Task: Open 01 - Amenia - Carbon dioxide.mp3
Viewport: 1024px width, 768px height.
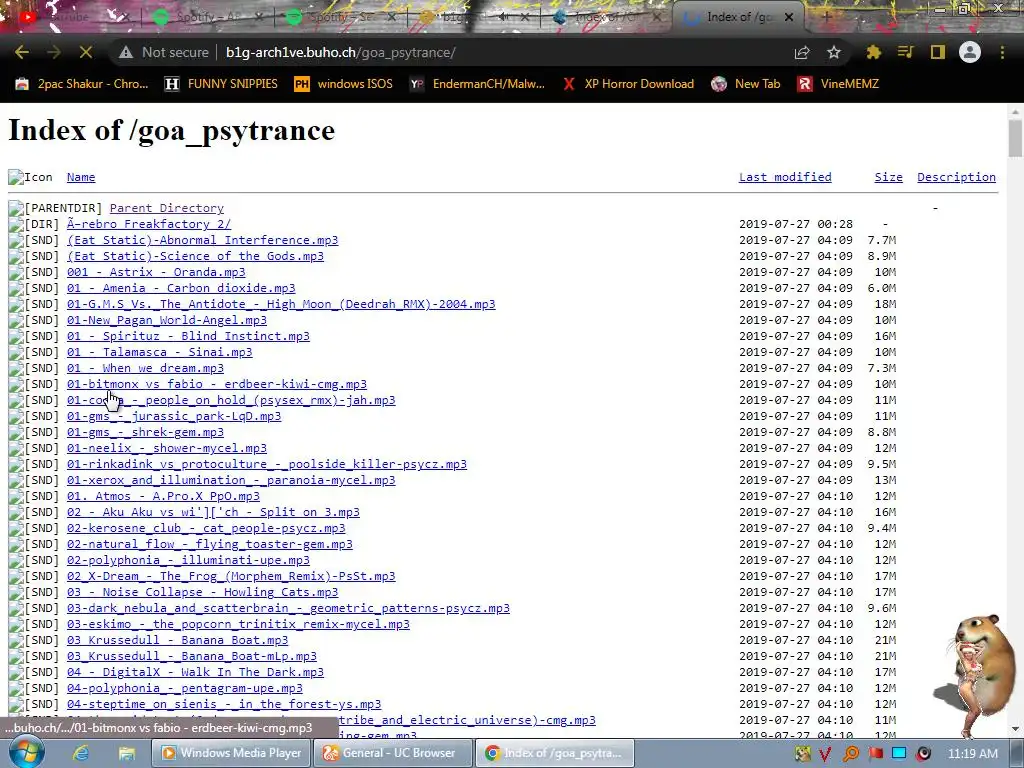Action: tap(181, 288)
